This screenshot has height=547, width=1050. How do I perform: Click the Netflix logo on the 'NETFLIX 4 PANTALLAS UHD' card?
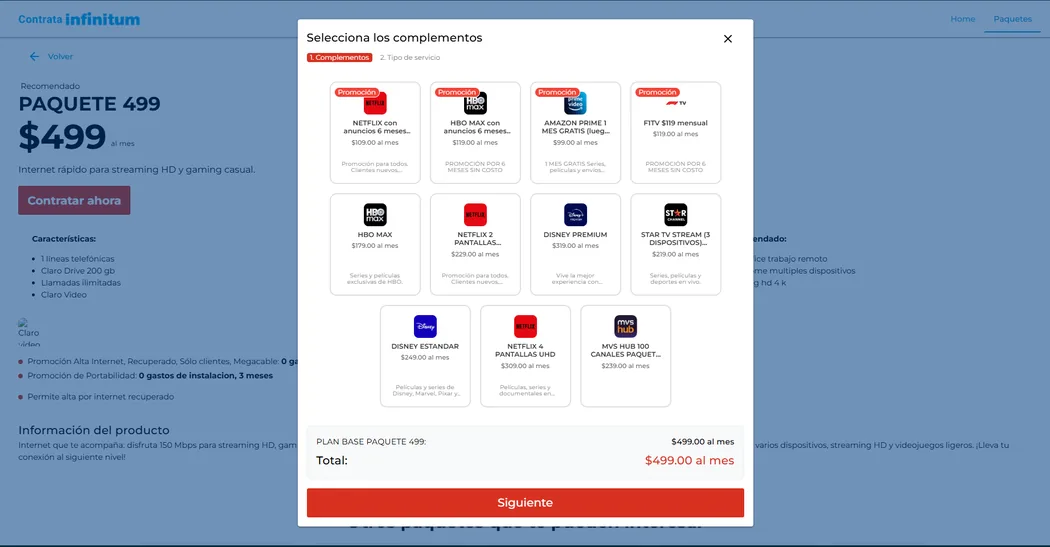point(526,327)
